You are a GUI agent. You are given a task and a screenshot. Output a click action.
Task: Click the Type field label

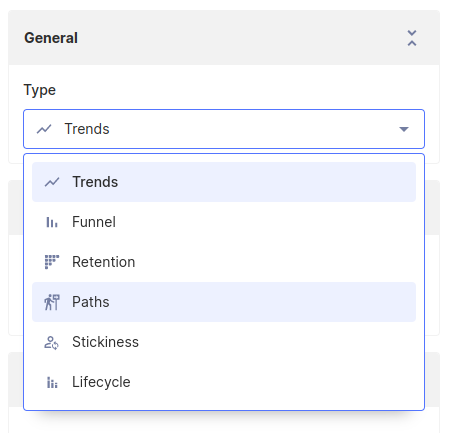40,90
